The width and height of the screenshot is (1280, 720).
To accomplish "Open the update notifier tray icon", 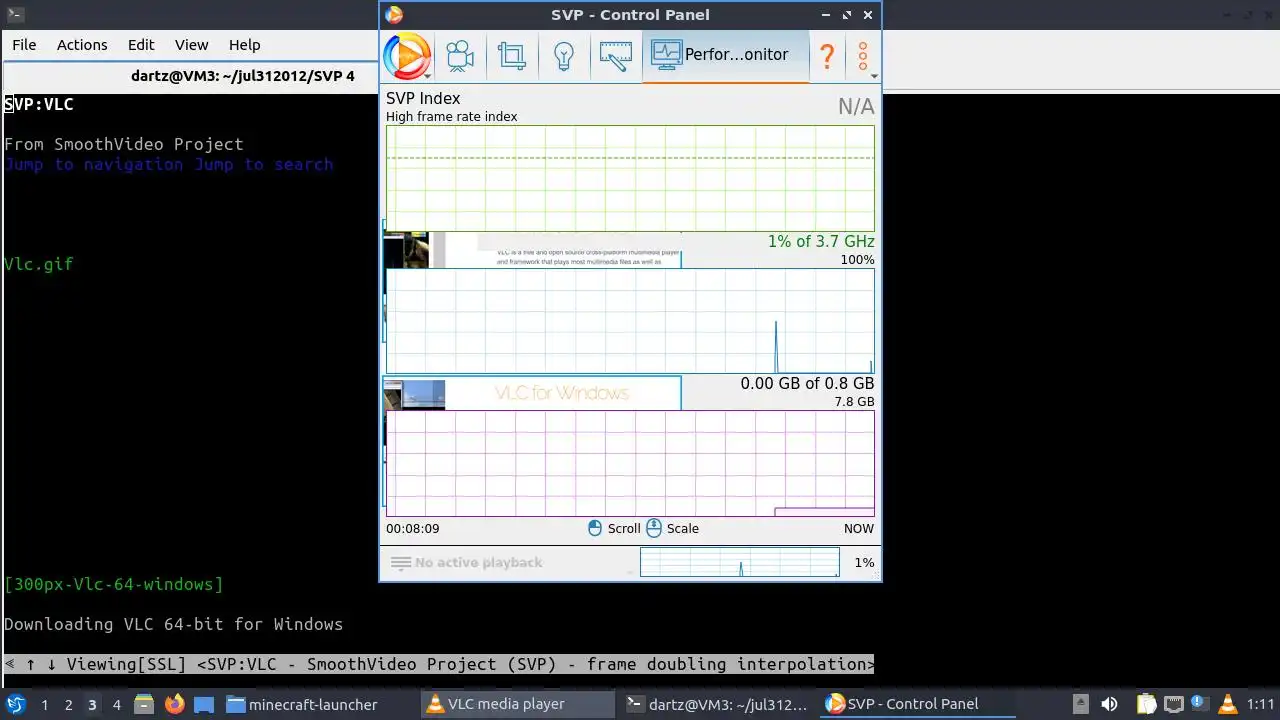I will click(1198, 704).
